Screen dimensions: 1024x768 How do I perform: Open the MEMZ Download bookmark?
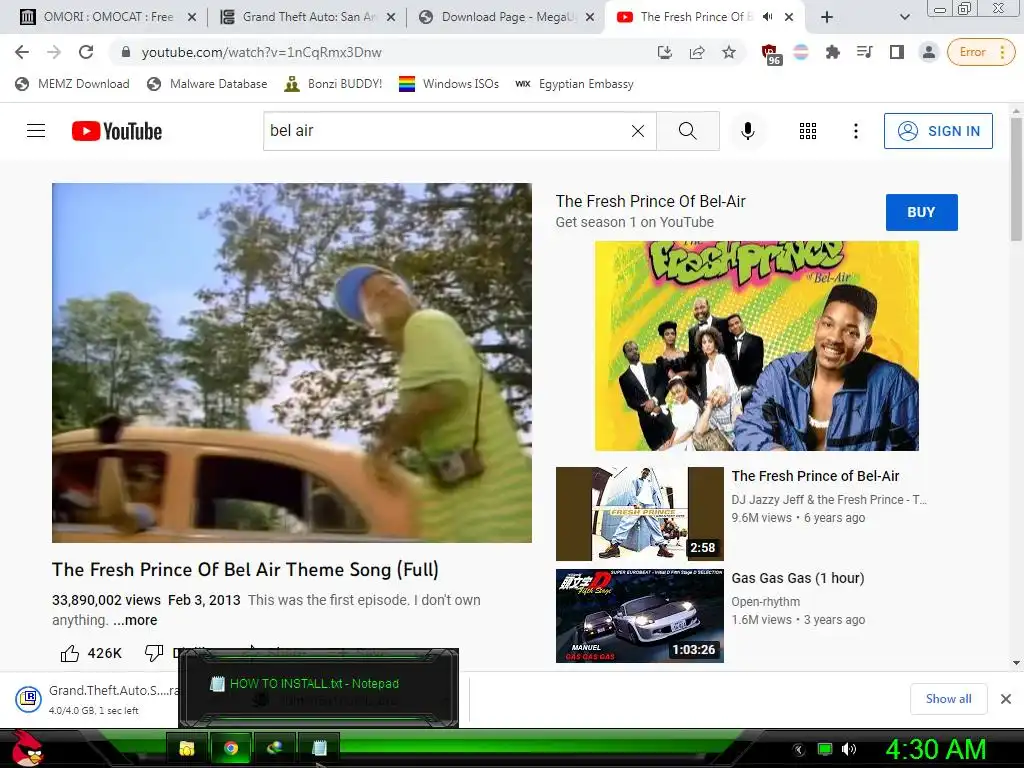72,84
